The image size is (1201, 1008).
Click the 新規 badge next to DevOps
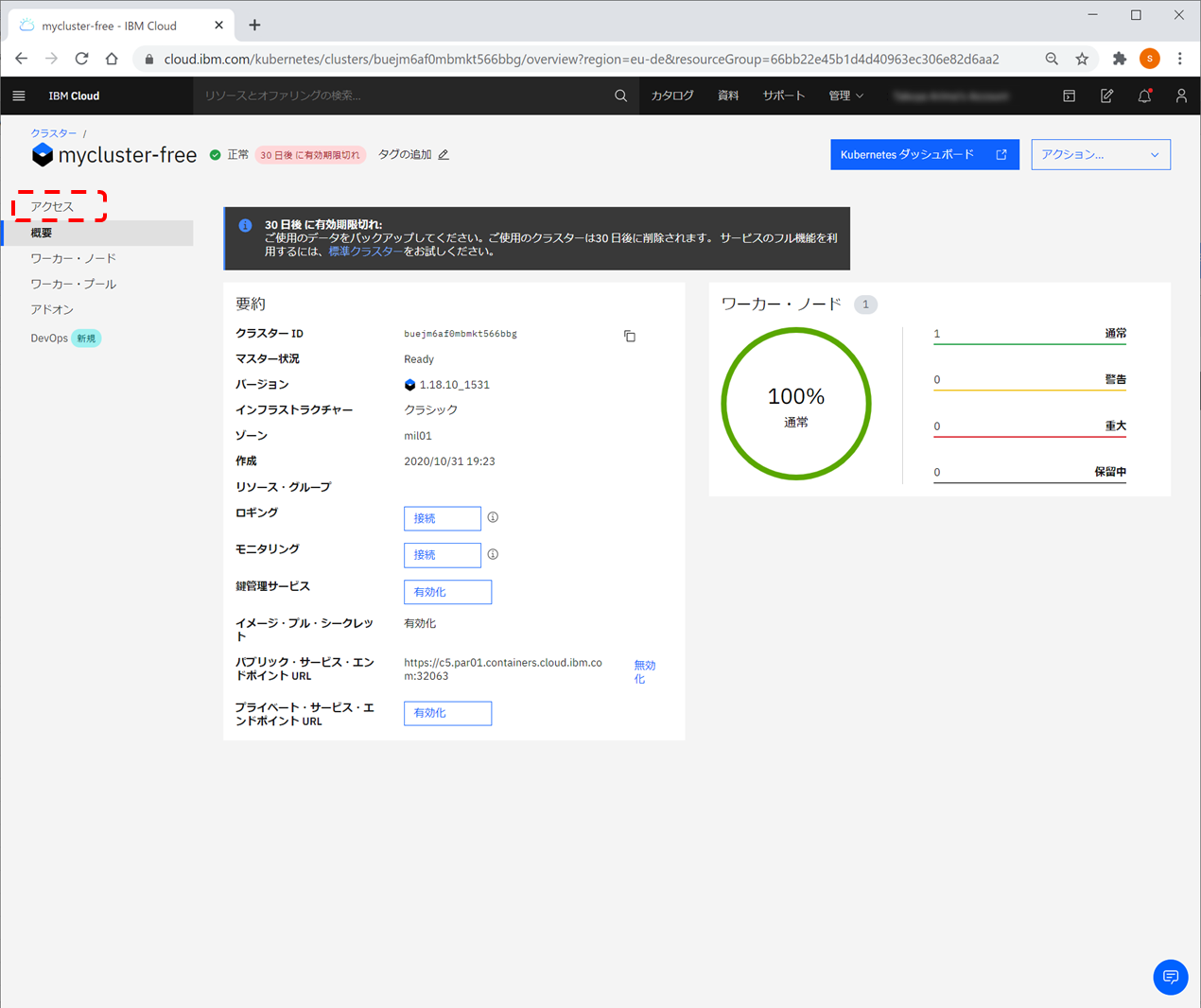[86, 339]
